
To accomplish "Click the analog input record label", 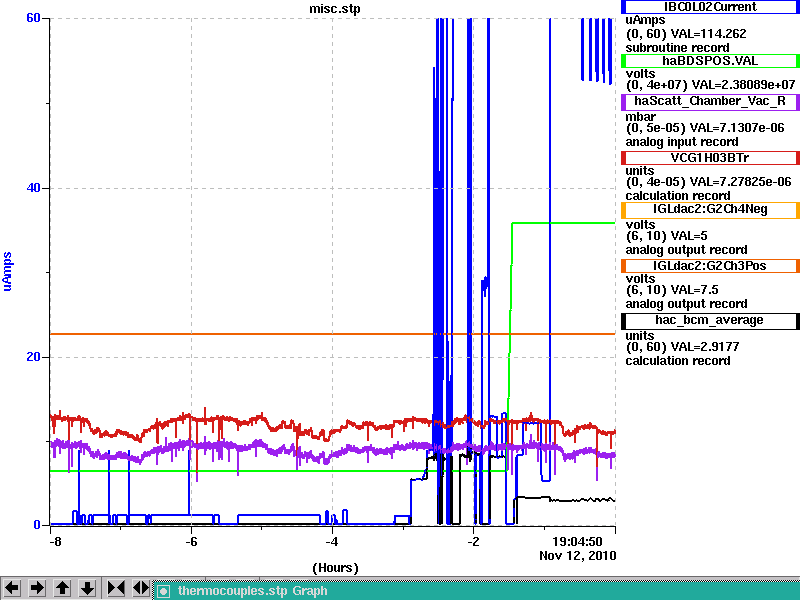I will tap(682, 142).
